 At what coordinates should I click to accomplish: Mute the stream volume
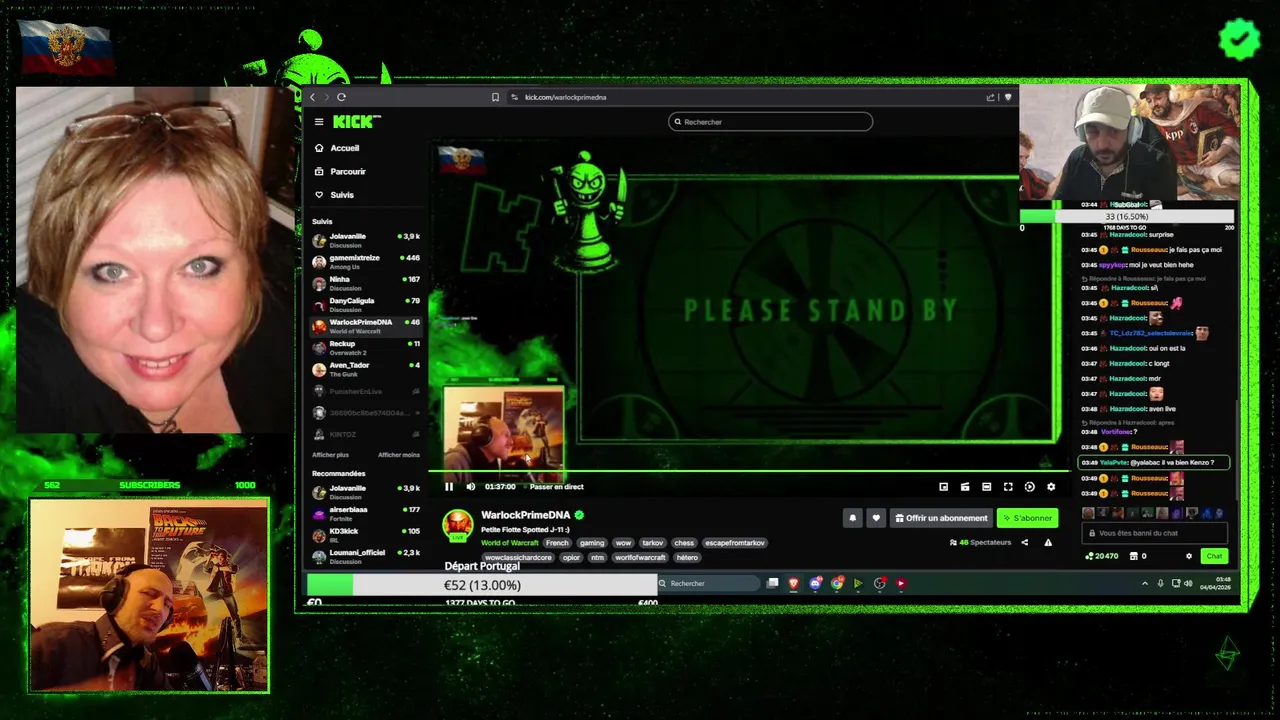pyautogui.click(x=471, y=487)
